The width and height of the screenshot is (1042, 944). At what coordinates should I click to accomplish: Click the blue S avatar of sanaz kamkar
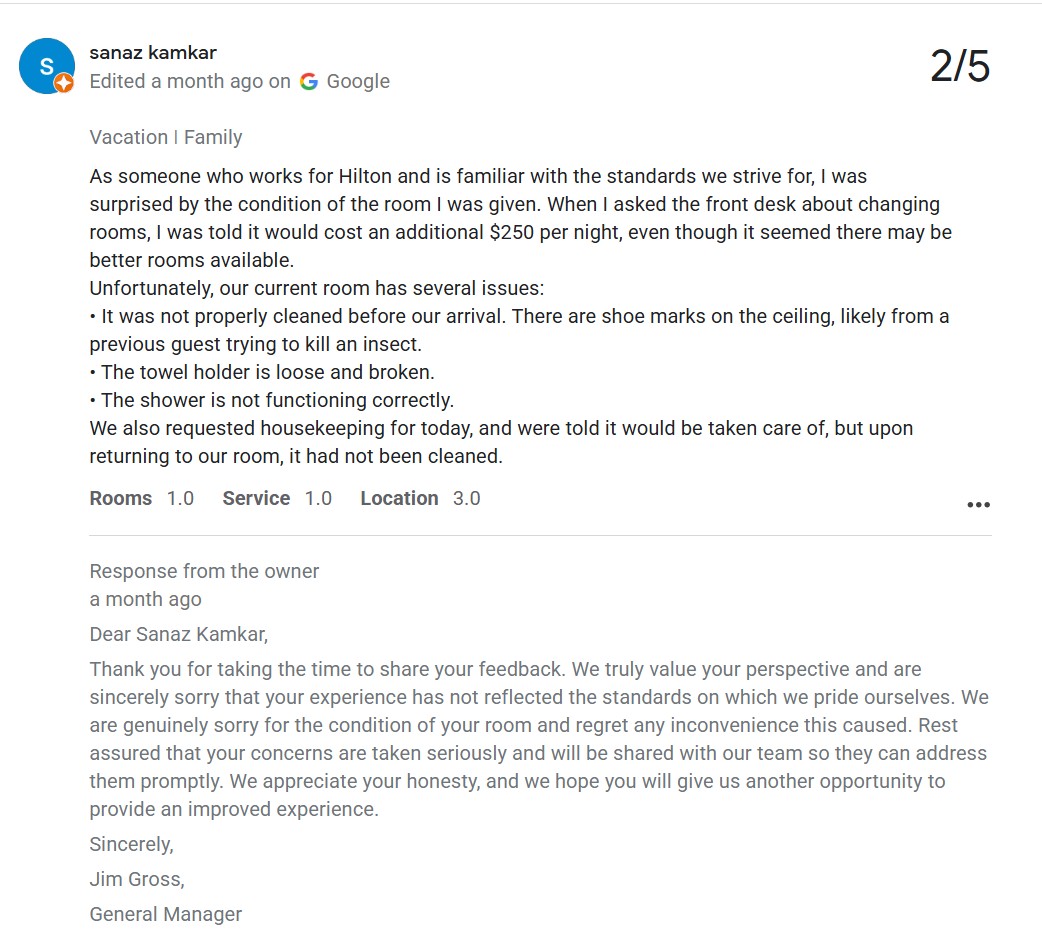coord(47,66)
